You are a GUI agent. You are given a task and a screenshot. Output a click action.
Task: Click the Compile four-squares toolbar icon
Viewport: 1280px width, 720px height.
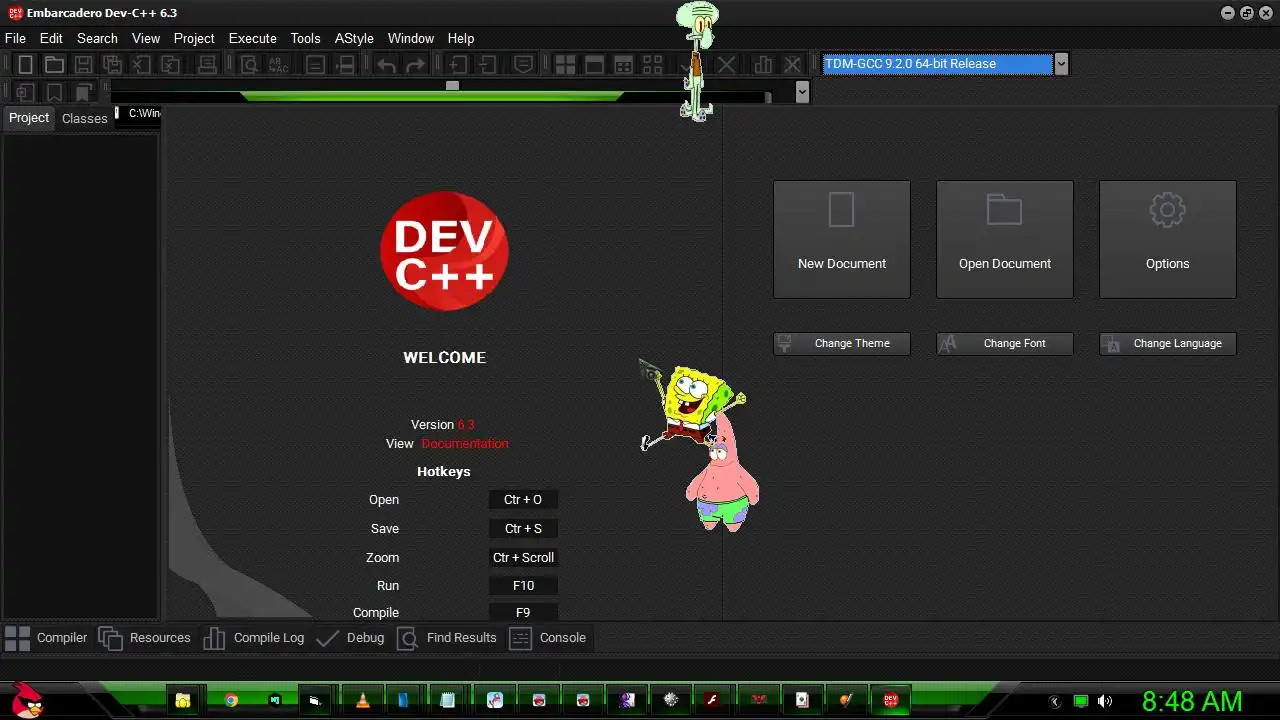coord(565,65)
